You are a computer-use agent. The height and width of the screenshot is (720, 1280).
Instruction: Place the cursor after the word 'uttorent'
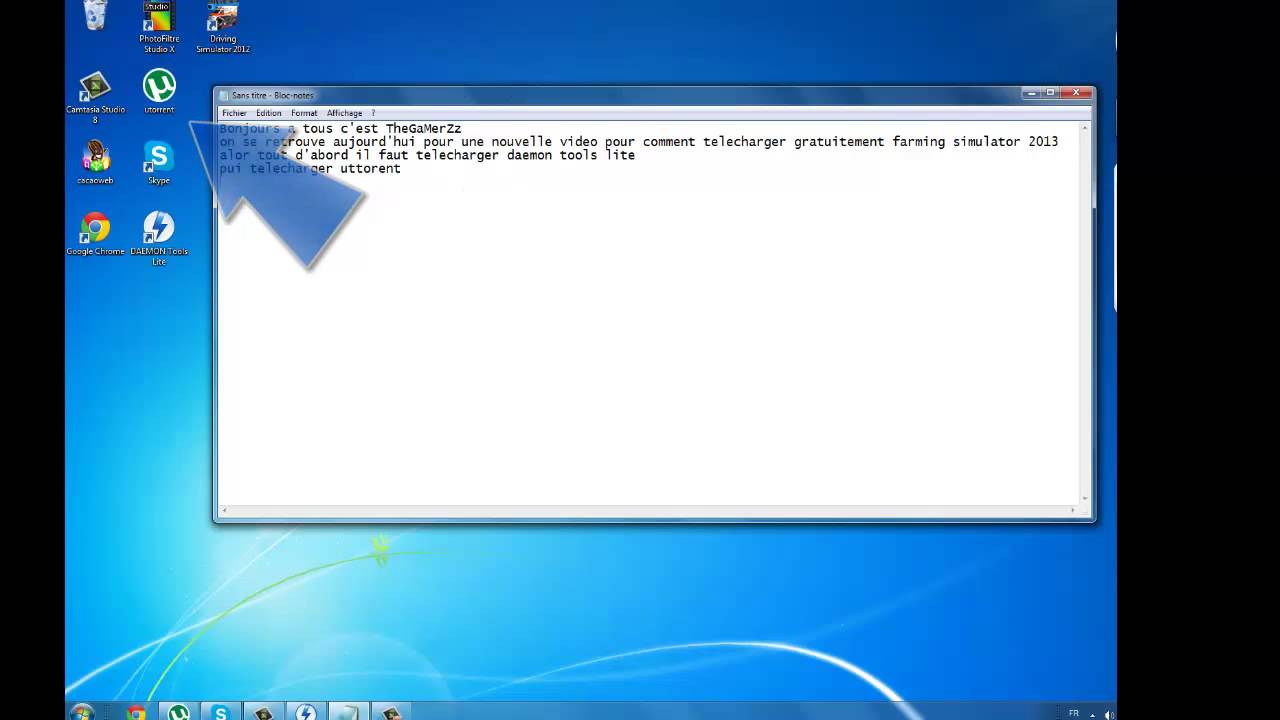click(x=402, y=169)
